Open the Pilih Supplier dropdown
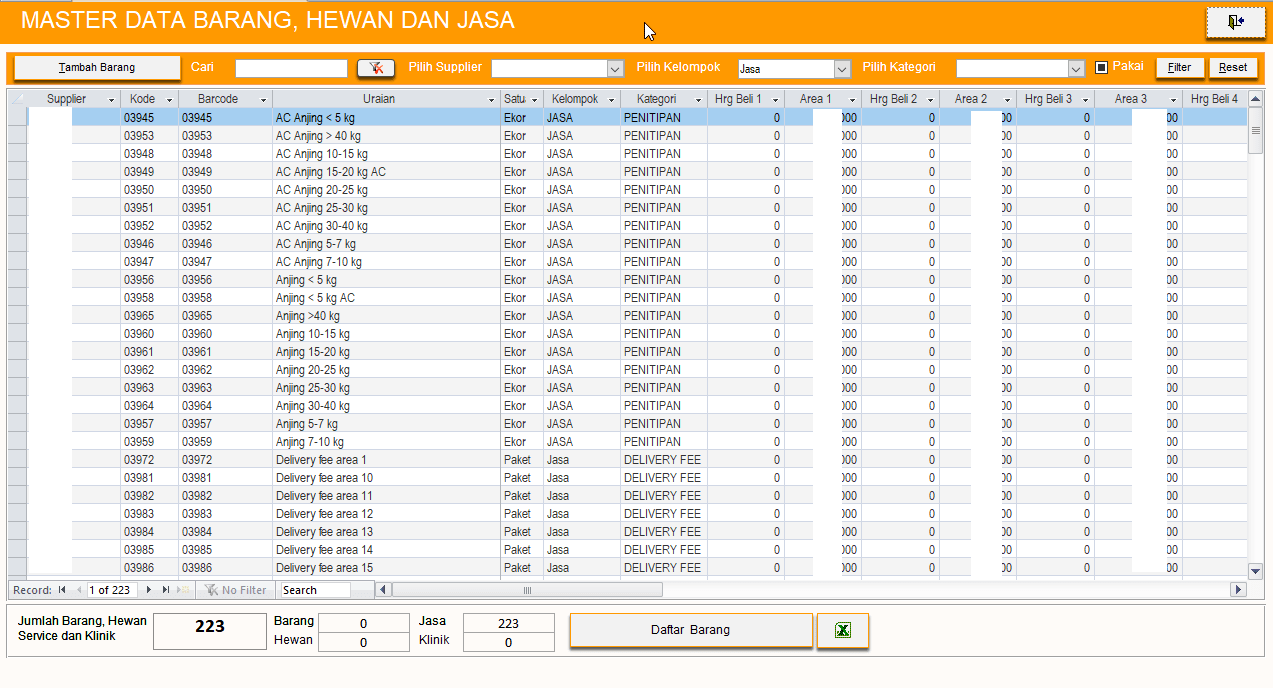Viewport: 1273px width, 688px height. click(x=615, y=69)
